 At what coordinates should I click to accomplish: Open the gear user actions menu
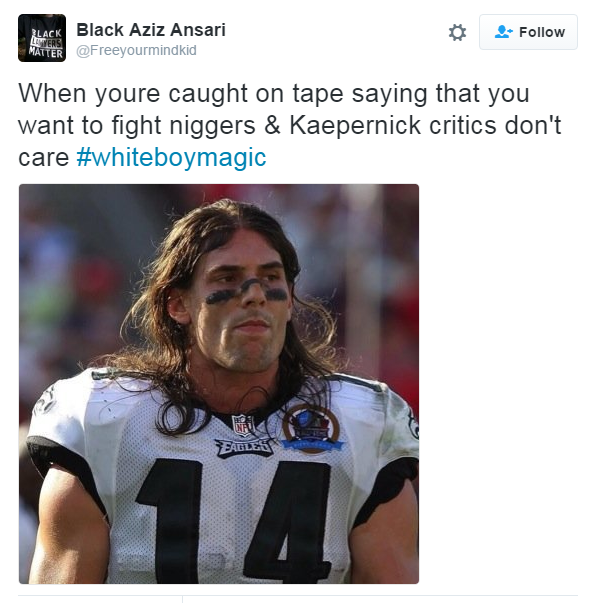[457, 32]
